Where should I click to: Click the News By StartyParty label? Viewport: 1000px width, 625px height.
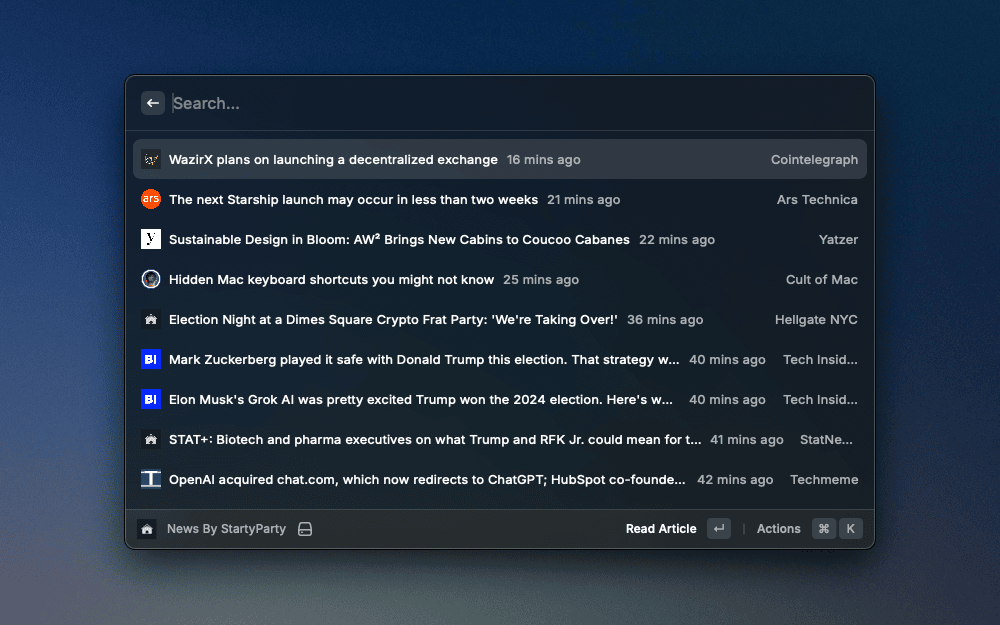[x=226, y=529]
